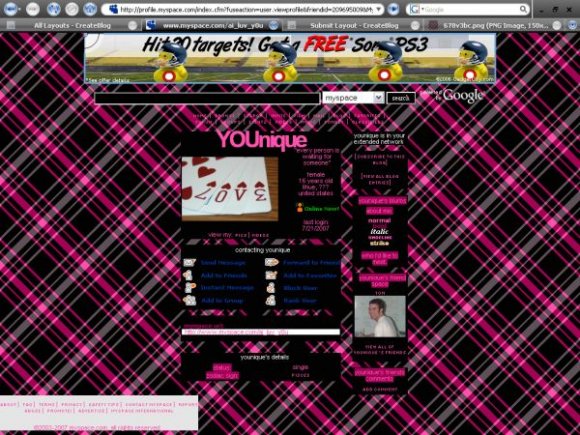The image size is (580, 435).
Task: Click the Rank User link
Action: pyautogui.click(x=300, y=301)
